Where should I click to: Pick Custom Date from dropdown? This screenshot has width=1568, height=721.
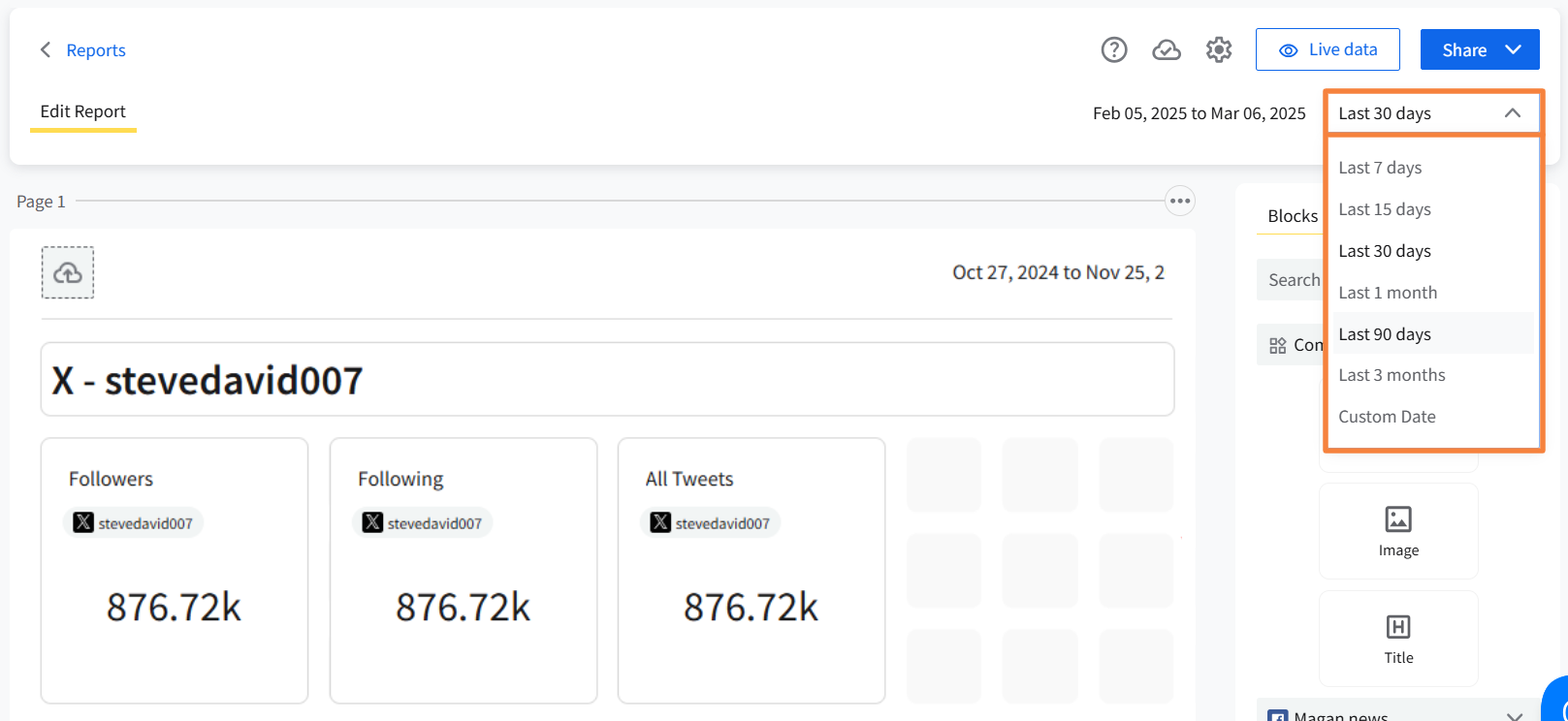[x=1387, y=417]
